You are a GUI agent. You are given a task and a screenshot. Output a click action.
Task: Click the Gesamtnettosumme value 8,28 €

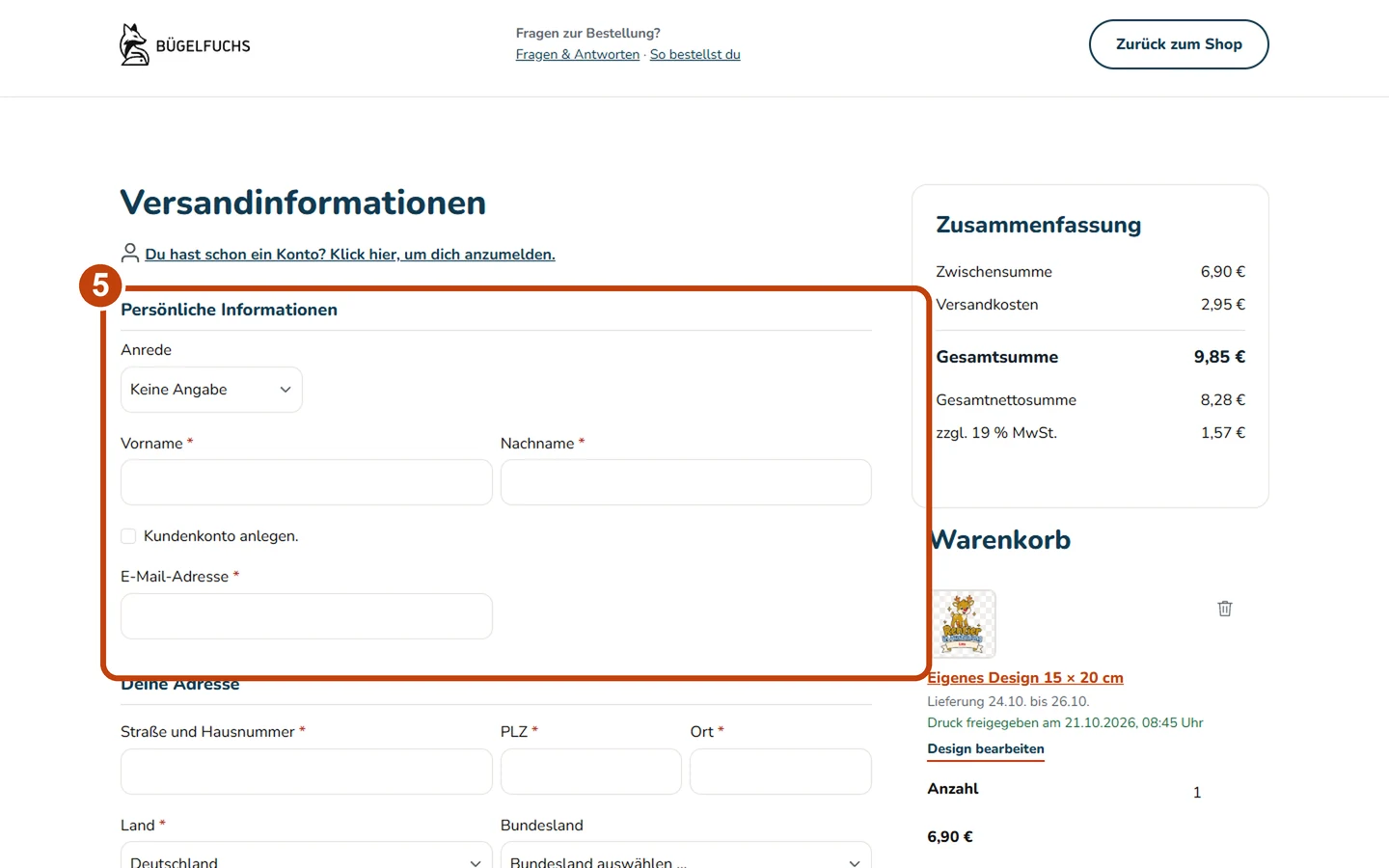(x=1223, y=400)
